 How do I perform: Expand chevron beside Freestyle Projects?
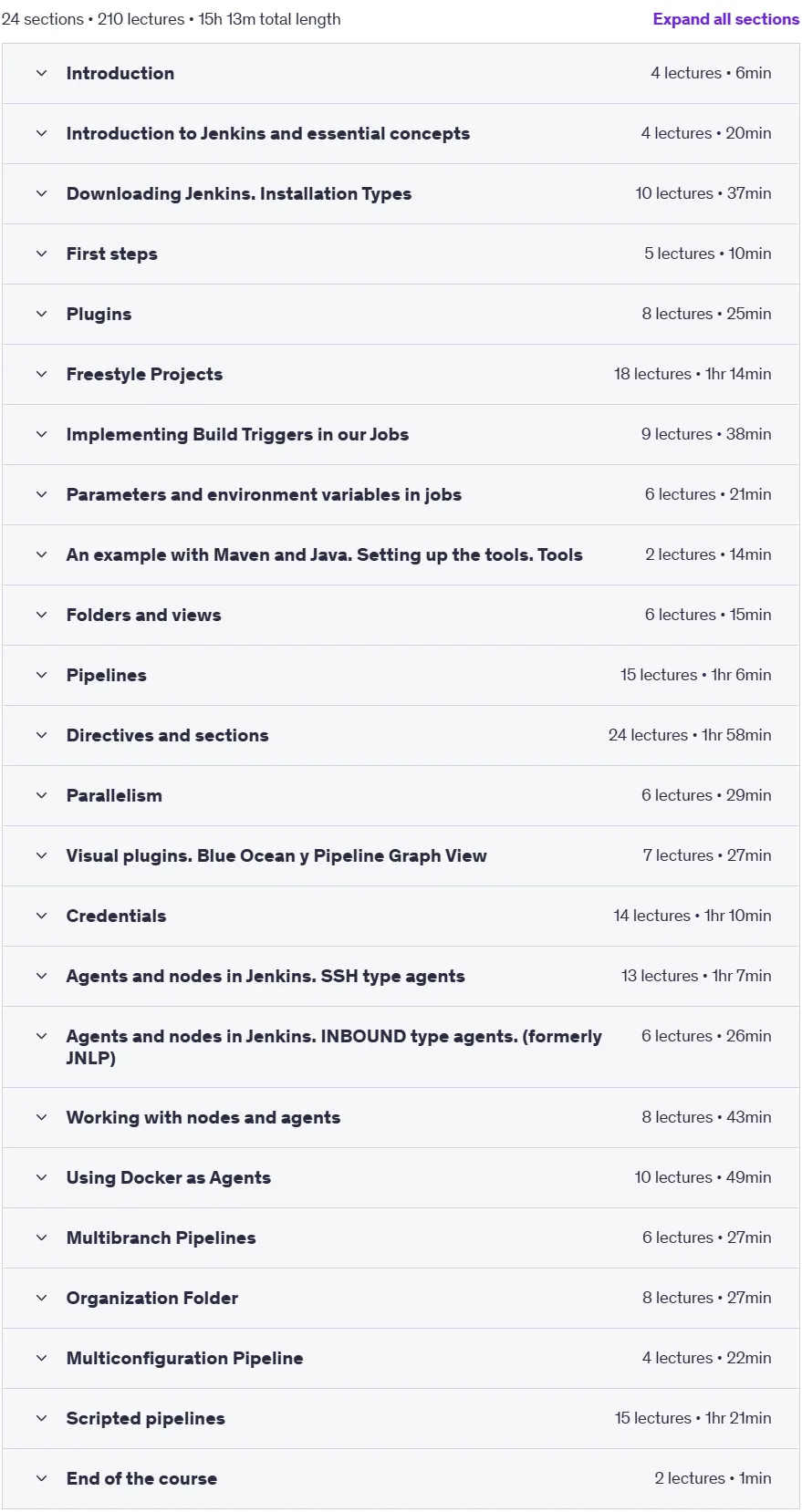[41, 374]
